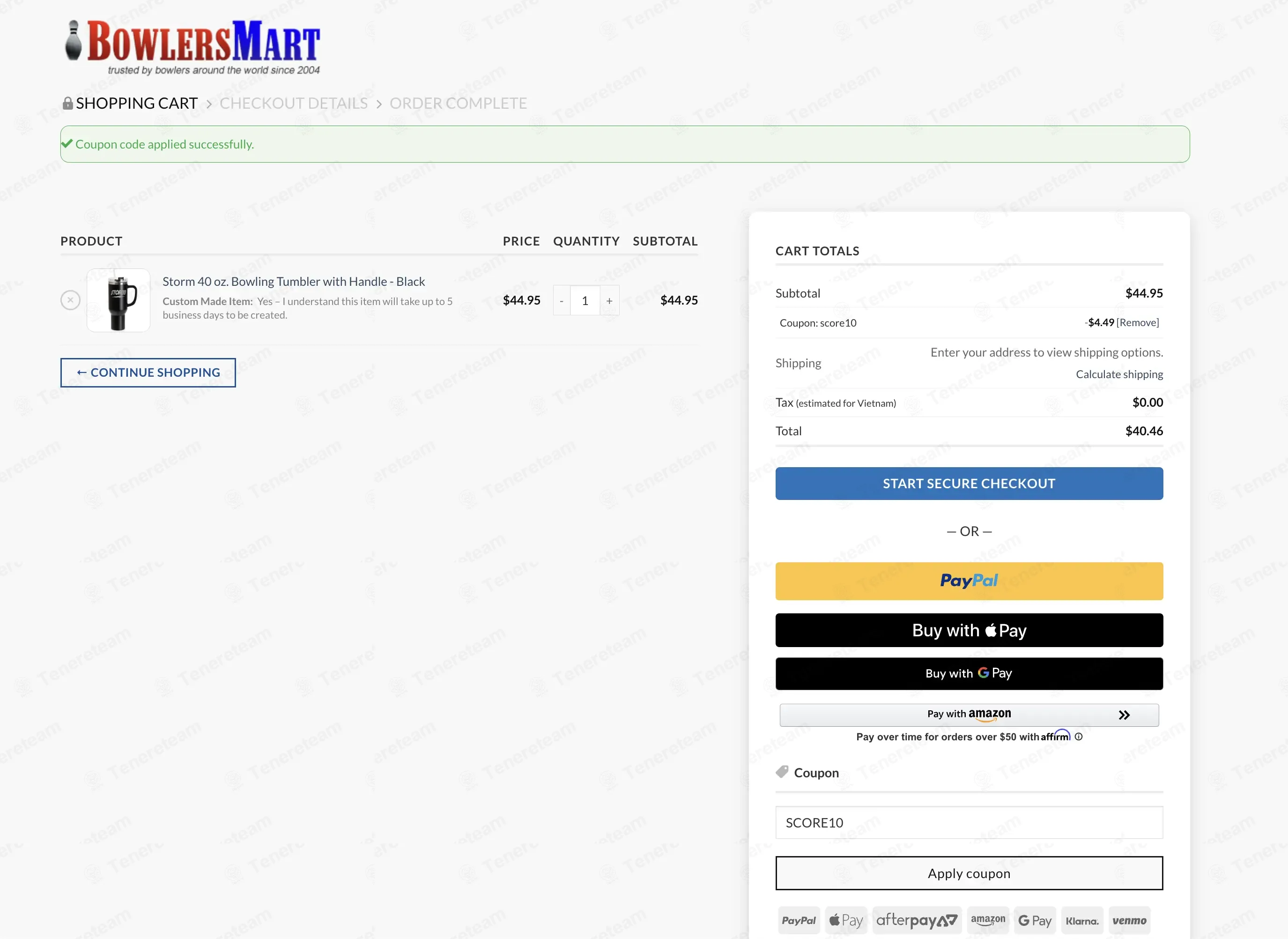Image resolution: width=1288 pixels, height=939 pixels.
Task: Pay with the PayPal button
Action: (969, 581)
